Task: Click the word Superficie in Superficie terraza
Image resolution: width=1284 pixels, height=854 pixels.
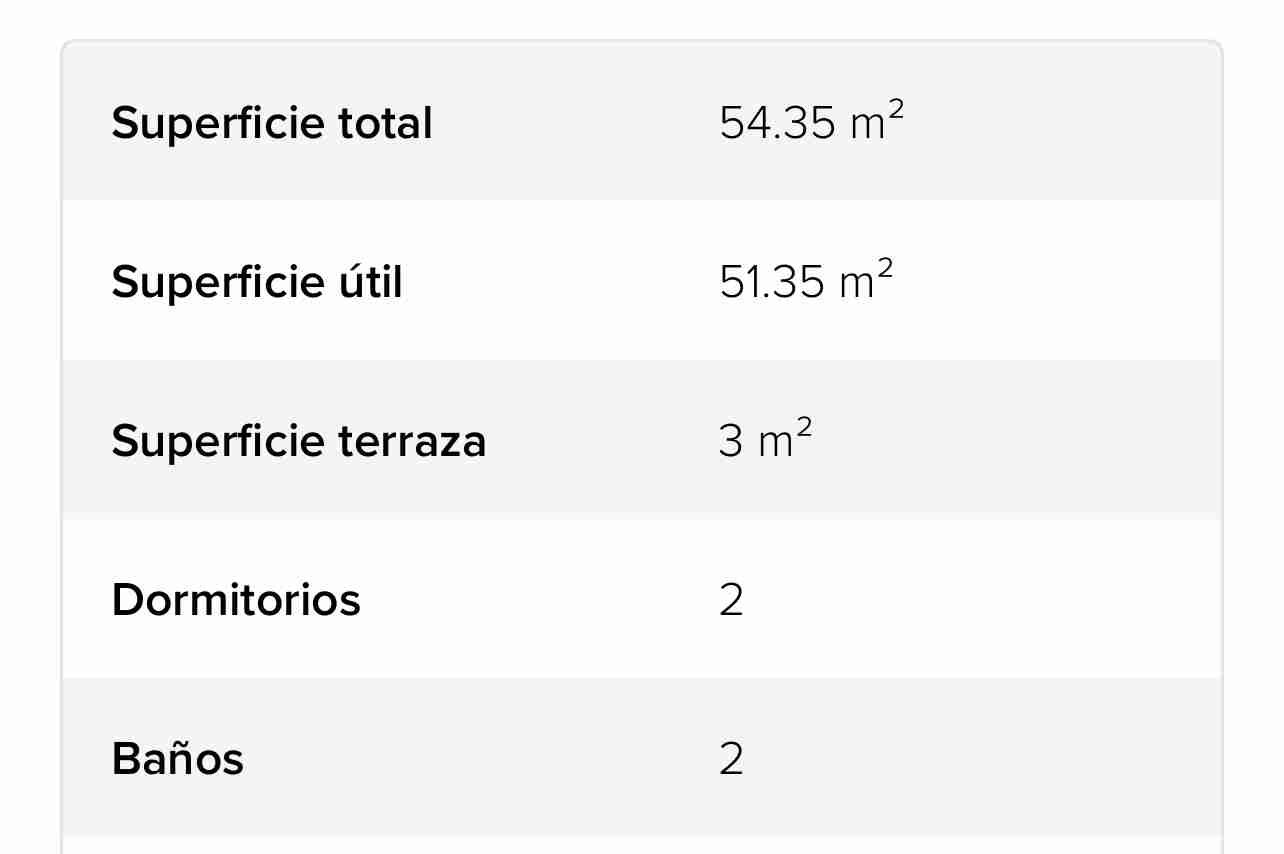Action: point(218,441)
